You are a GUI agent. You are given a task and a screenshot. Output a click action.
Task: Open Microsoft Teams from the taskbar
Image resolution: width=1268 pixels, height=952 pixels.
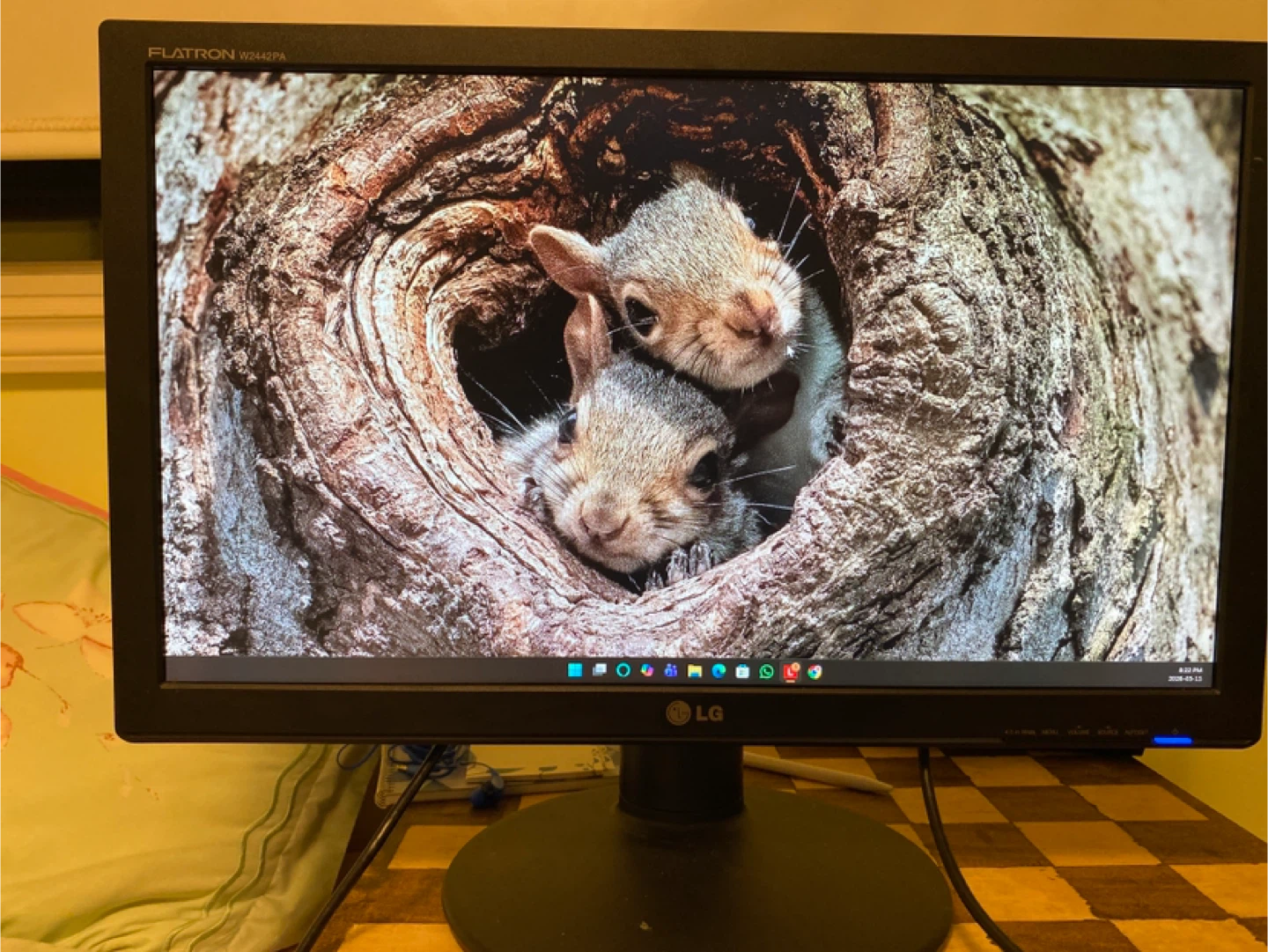671,671
